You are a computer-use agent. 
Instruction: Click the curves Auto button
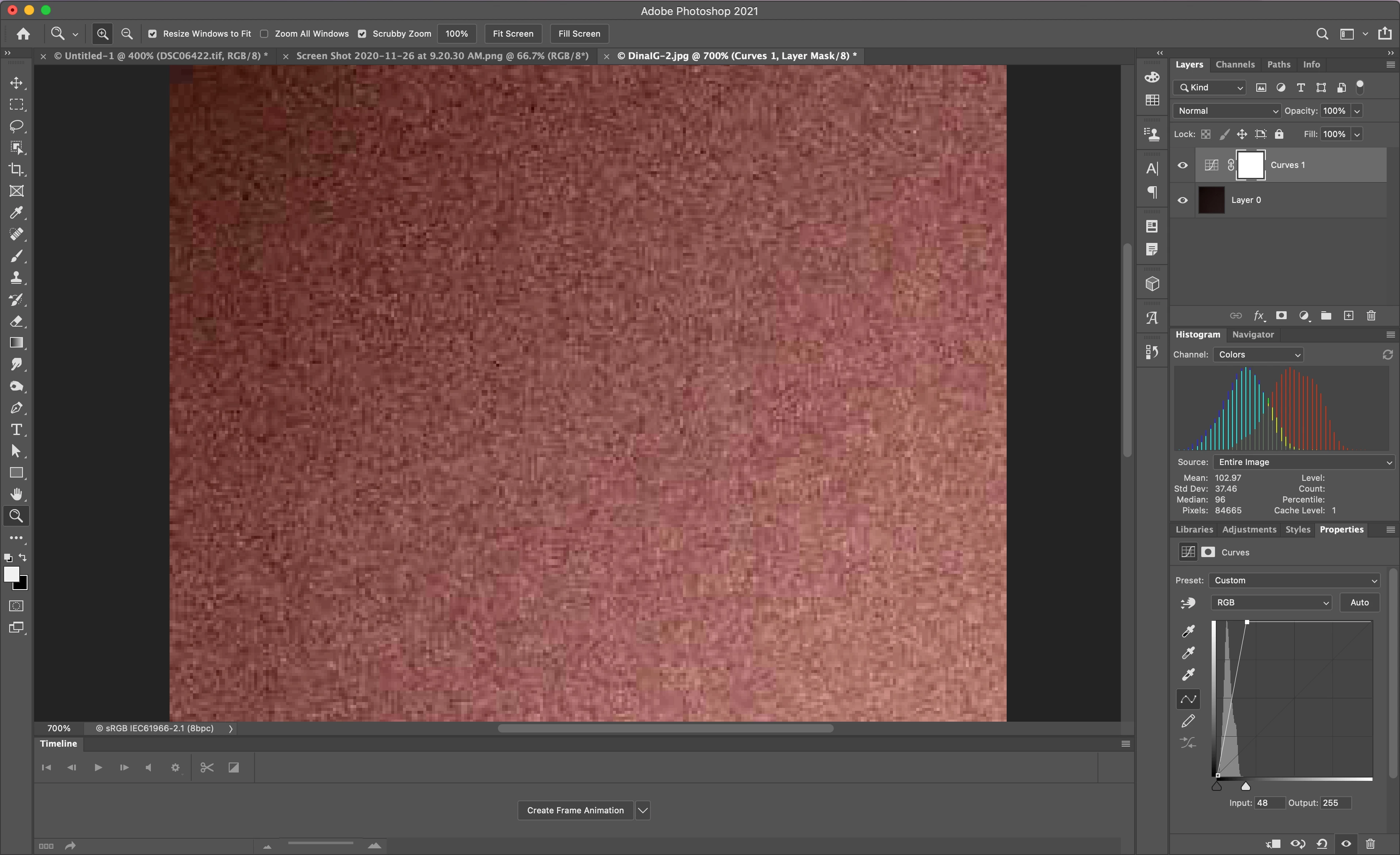point(1359,602)
